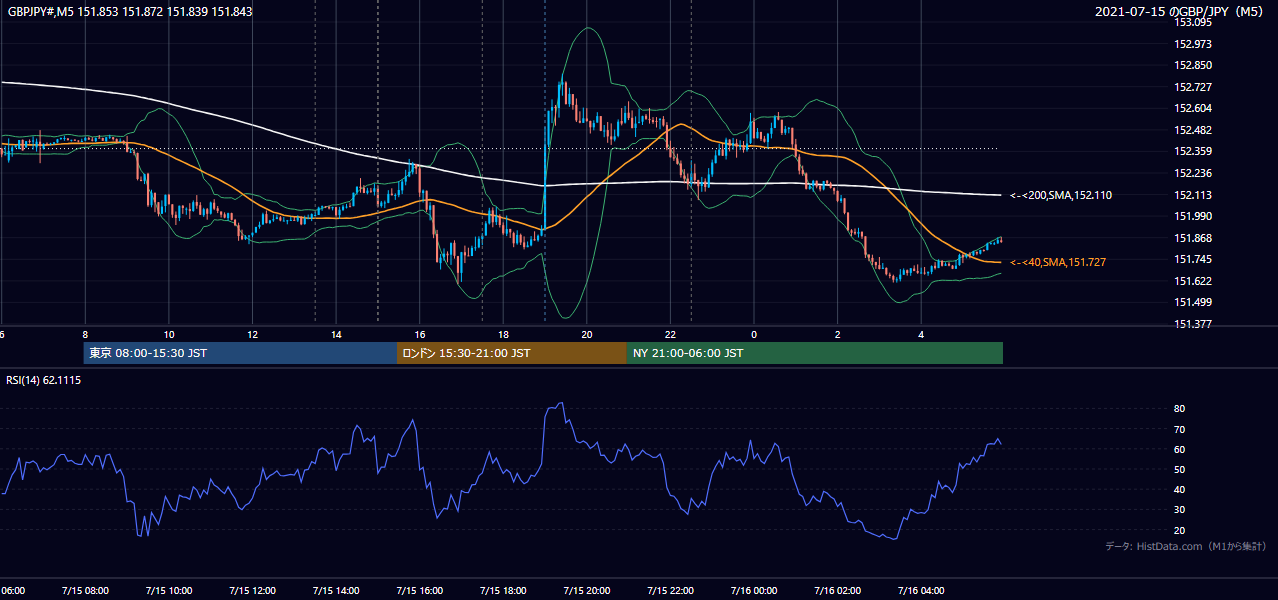
Task: Click the 東京 08:00-15:30 JST session bar
Action: (240, 353)
